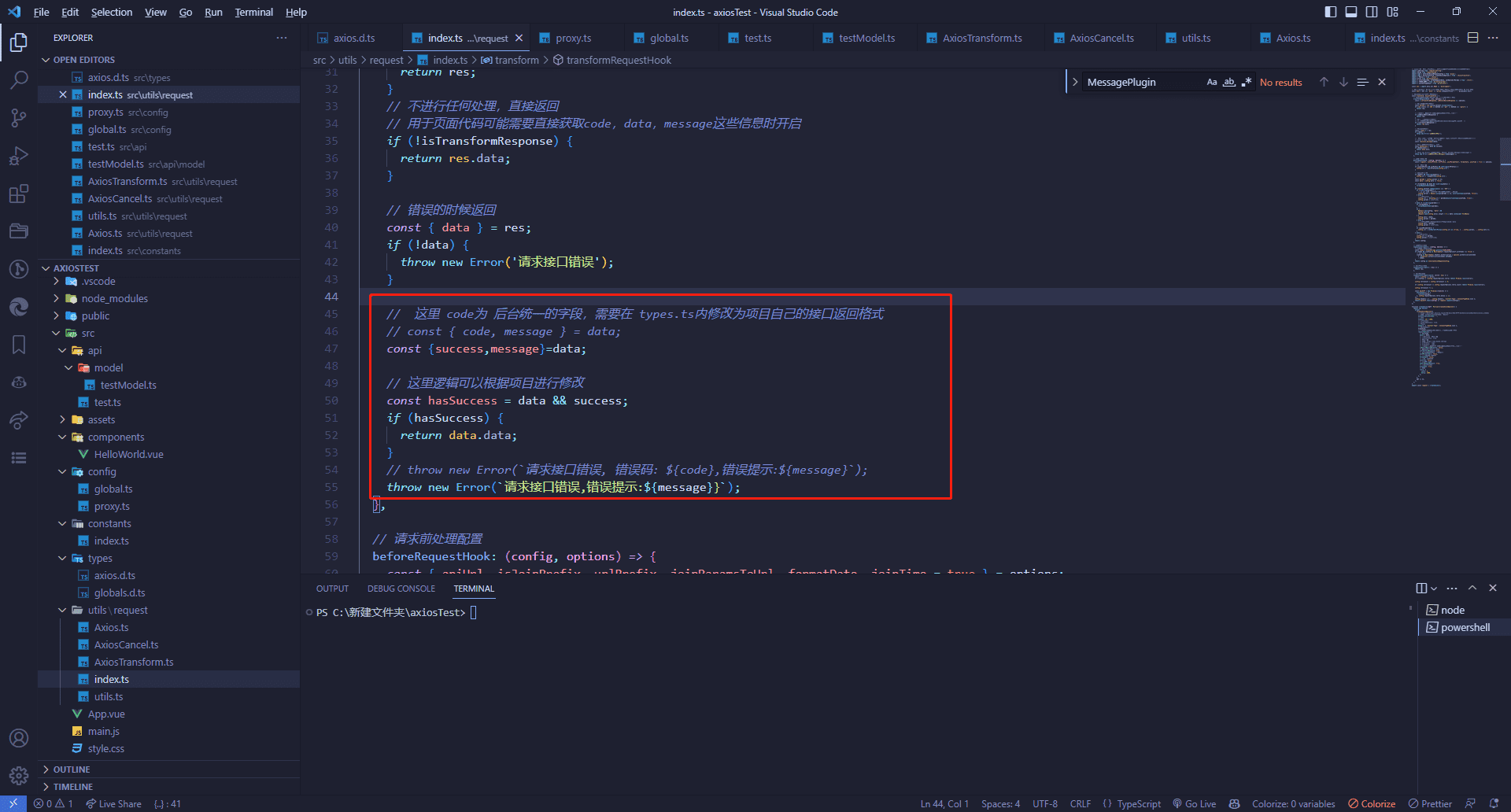The width and height of the screenshot is (1511, 812).
Task: Close index.ts in Open Editors list
Action: tap(63, 94)
